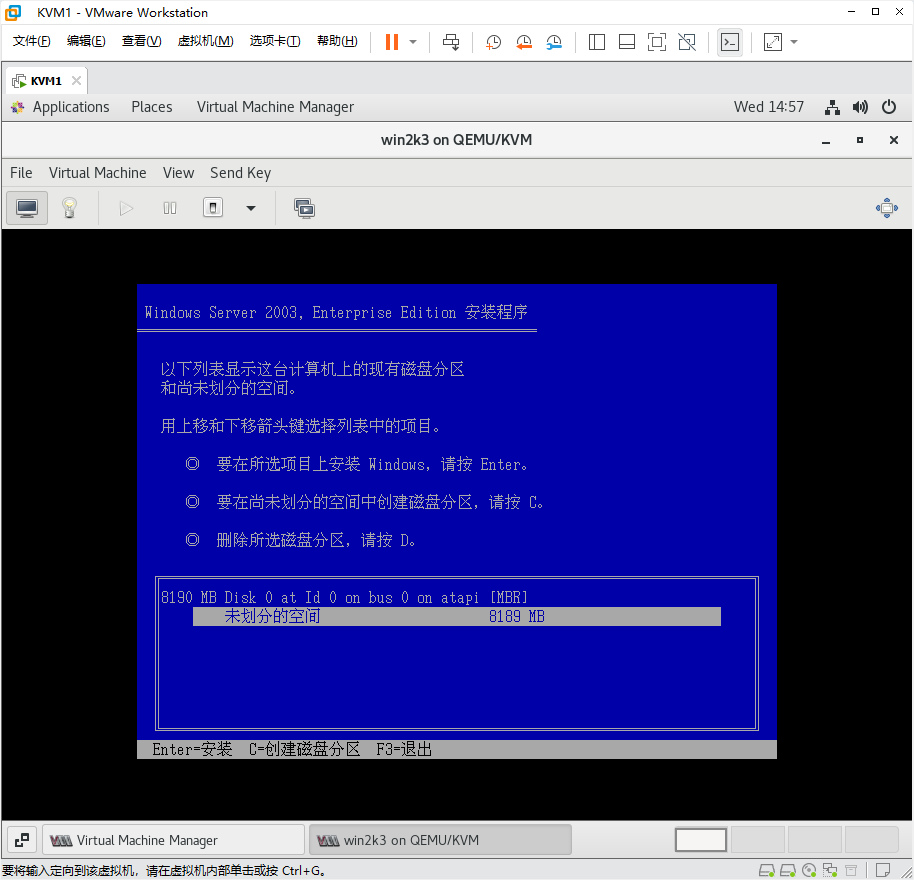Open the power menu icon in top bar
Screen dimensions: 914x880
click(x=889, y=107)
